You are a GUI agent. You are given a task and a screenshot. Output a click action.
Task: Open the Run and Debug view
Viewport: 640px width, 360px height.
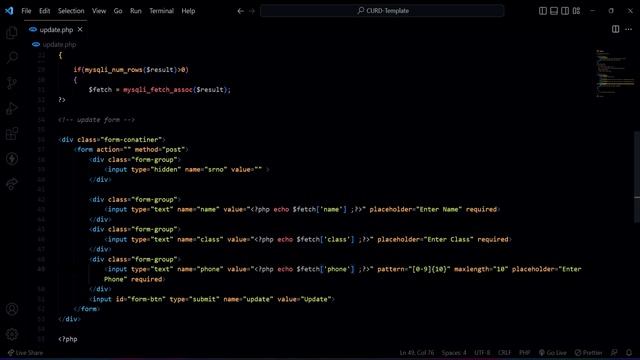click(x=12, y=108)
